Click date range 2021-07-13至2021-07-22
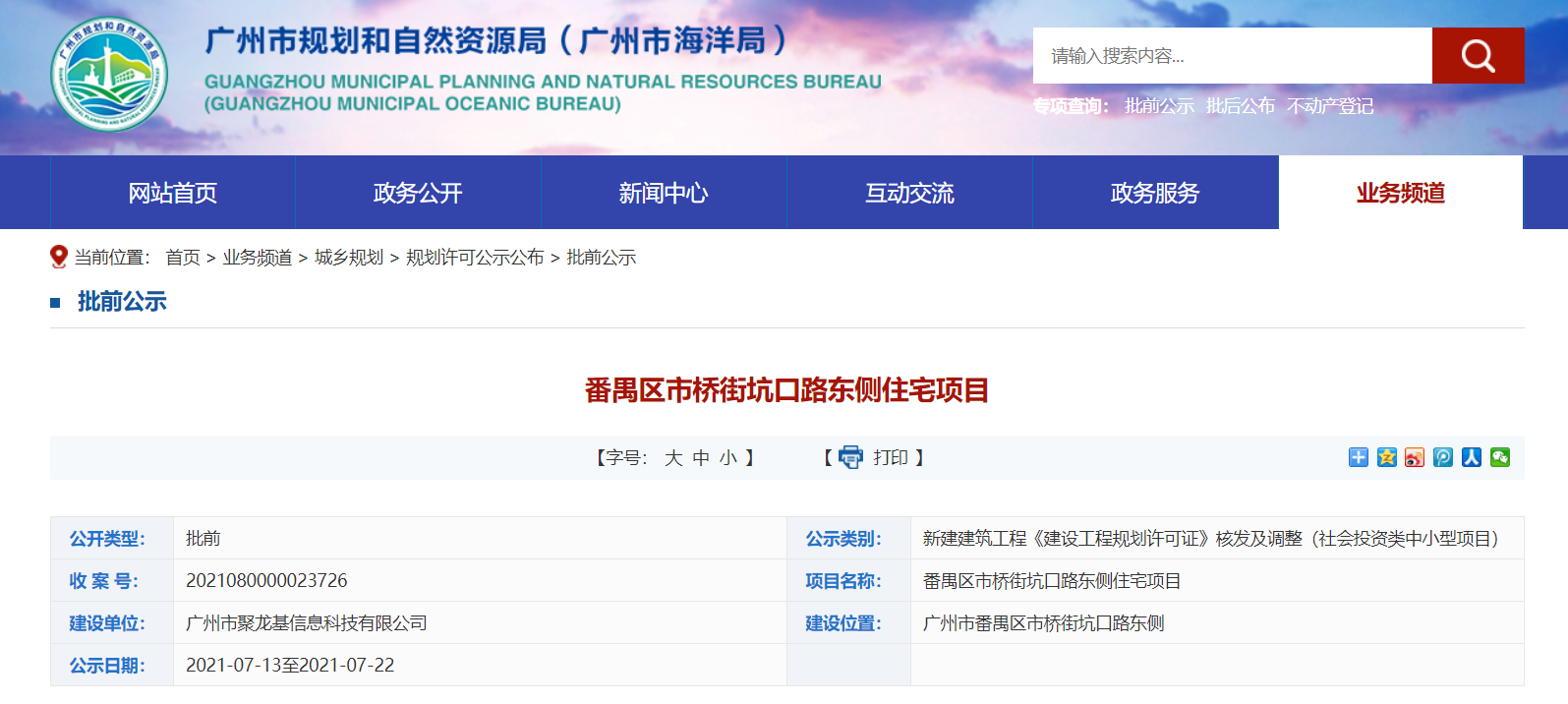 [x=290, y=666]
